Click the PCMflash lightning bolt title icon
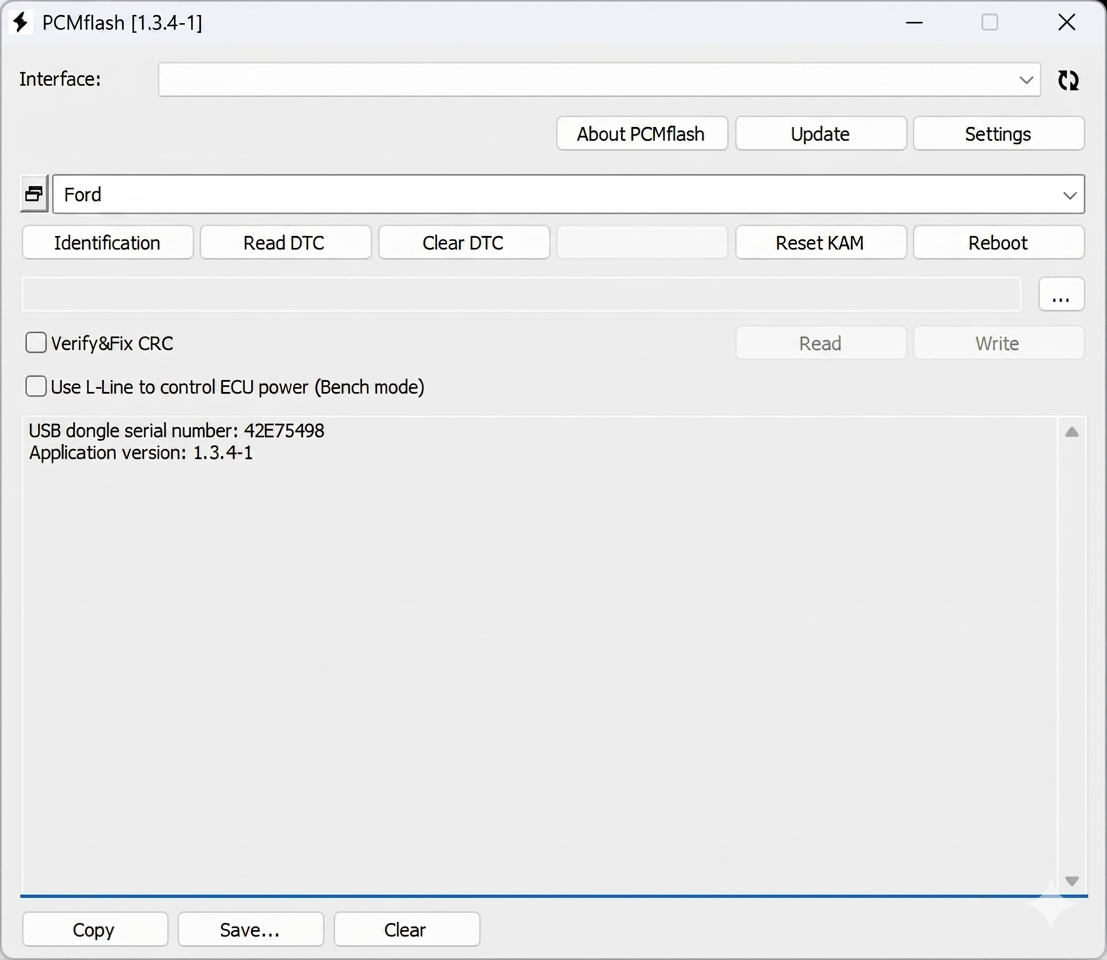Screen dimensions: 1107x960 [x=20, y=22]
